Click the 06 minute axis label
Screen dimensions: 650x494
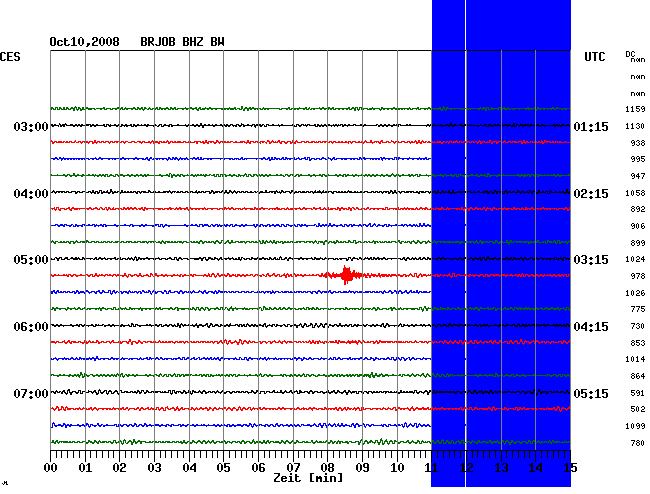(258, 468)
